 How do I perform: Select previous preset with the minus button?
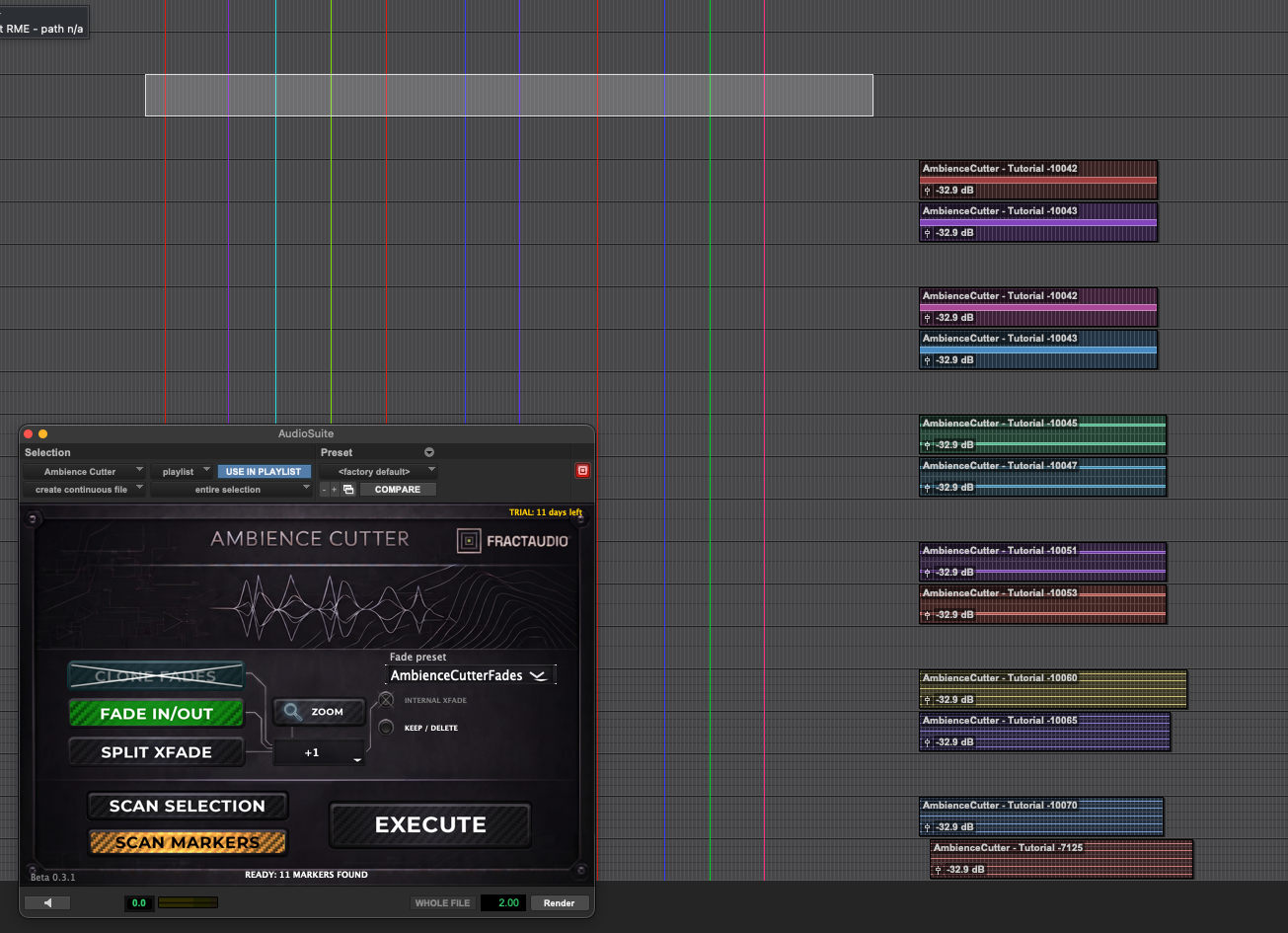coord(325,490)
